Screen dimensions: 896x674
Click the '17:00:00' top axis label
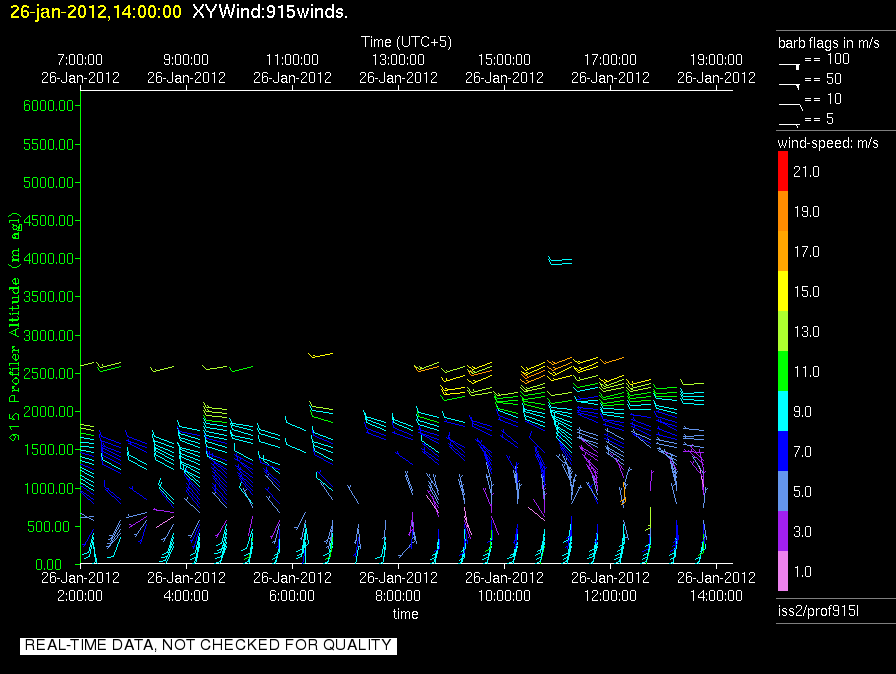coord(610,60)
